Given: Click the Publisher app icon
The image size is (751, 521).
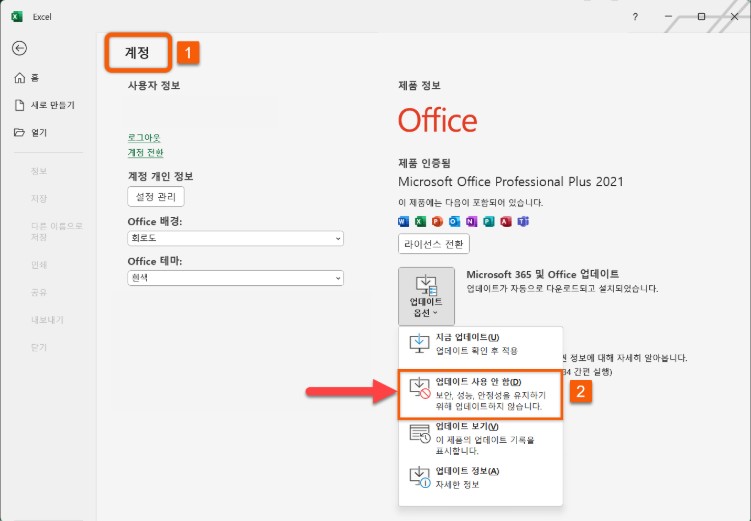Looking at the screenshot, I should pos(489,221).
